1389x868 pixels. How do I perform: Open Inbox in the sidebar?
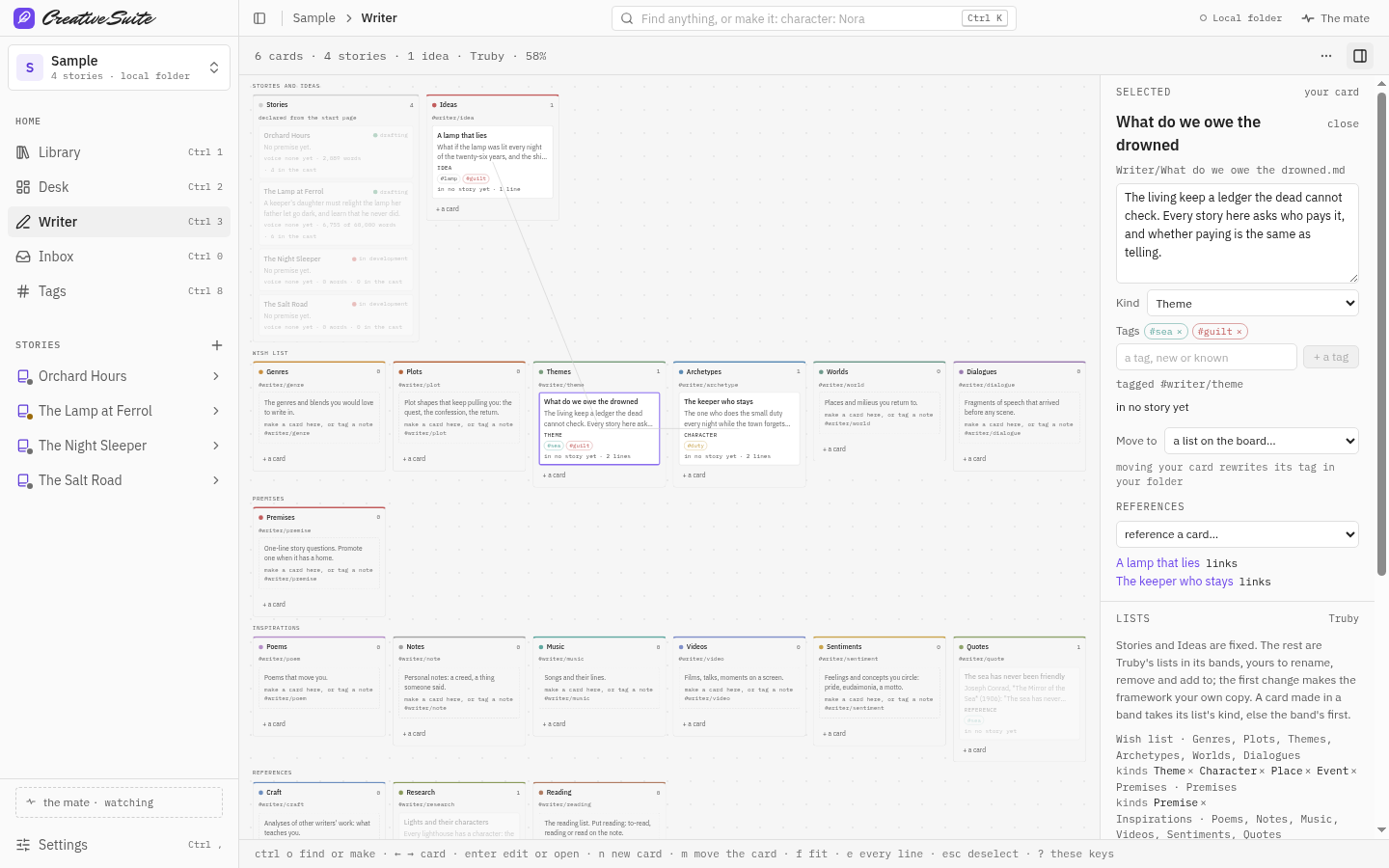119,257
